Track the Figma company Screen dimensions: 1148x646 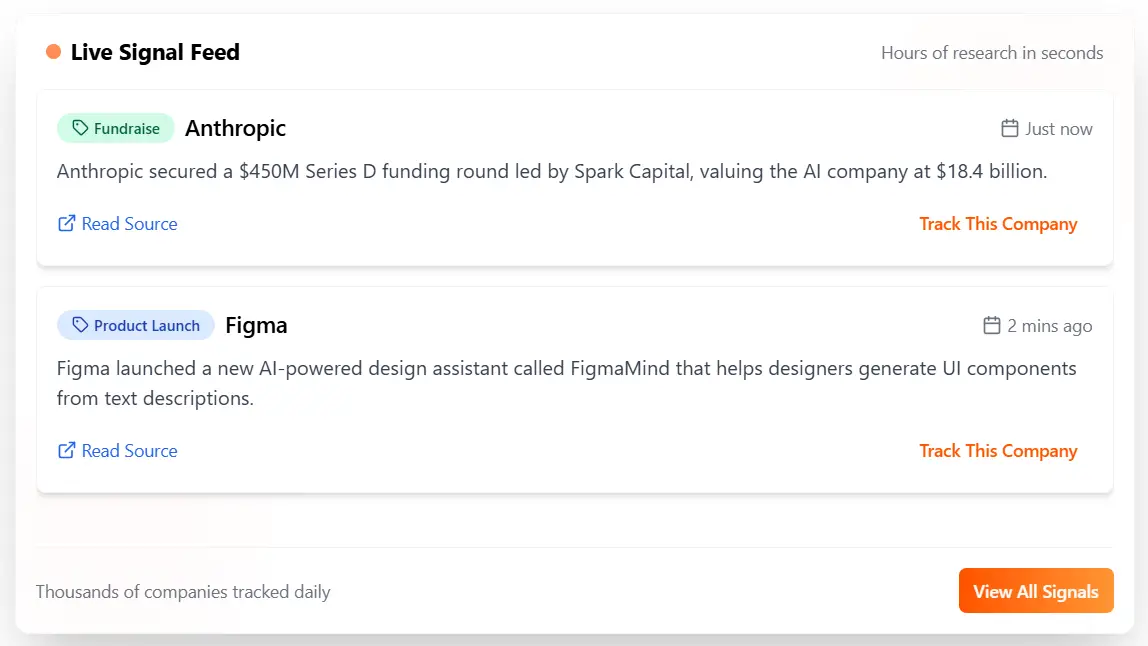tap(998, 451)
